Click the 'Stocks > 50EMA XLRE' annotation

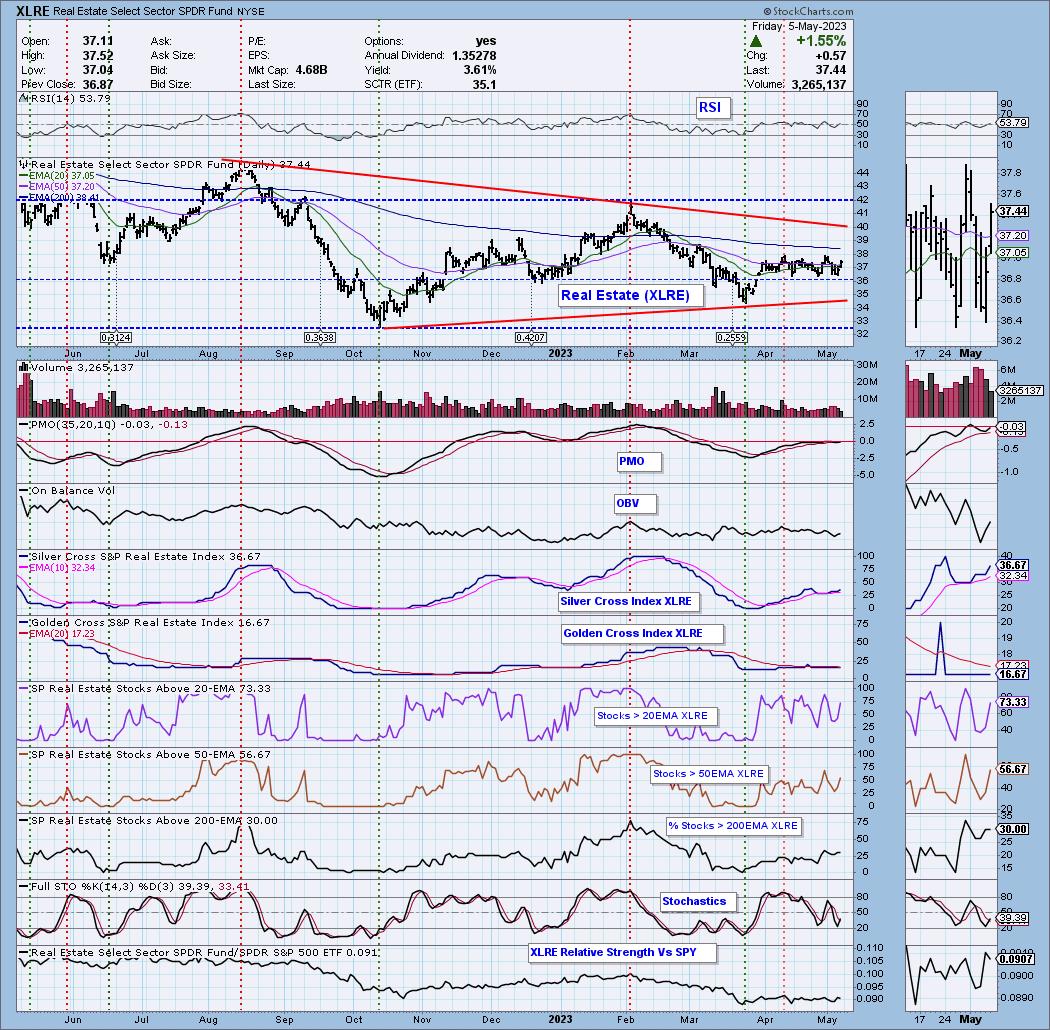click(x=708, y=774)
